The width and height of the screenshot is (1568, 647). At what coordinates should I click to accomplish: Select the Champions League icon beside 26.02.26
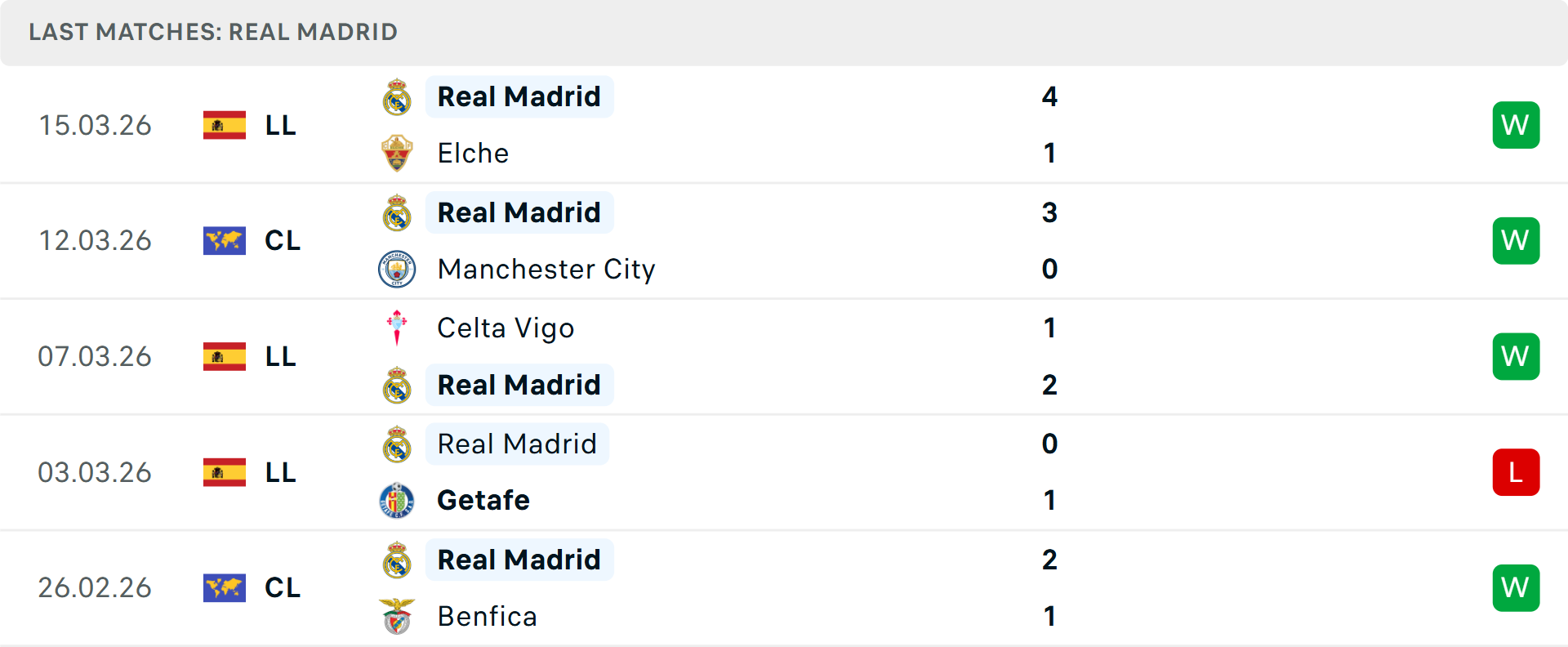tap(224, 587)
